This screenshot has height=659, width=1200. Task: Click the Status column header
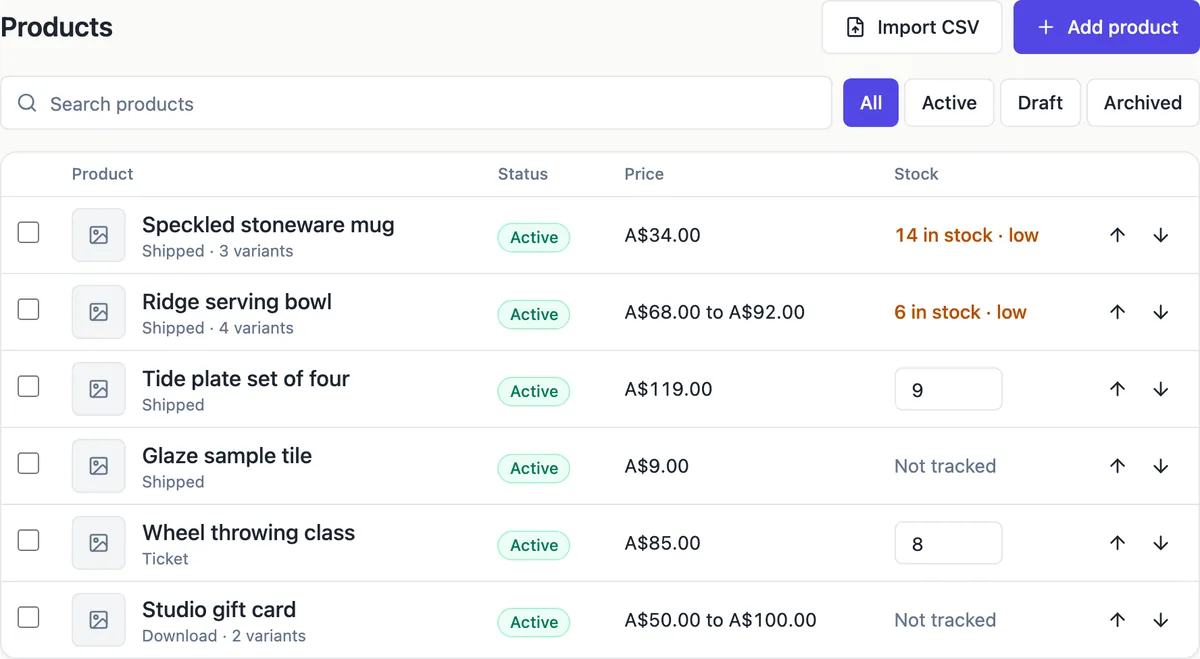pyautogui.click(x=523, y=174)
